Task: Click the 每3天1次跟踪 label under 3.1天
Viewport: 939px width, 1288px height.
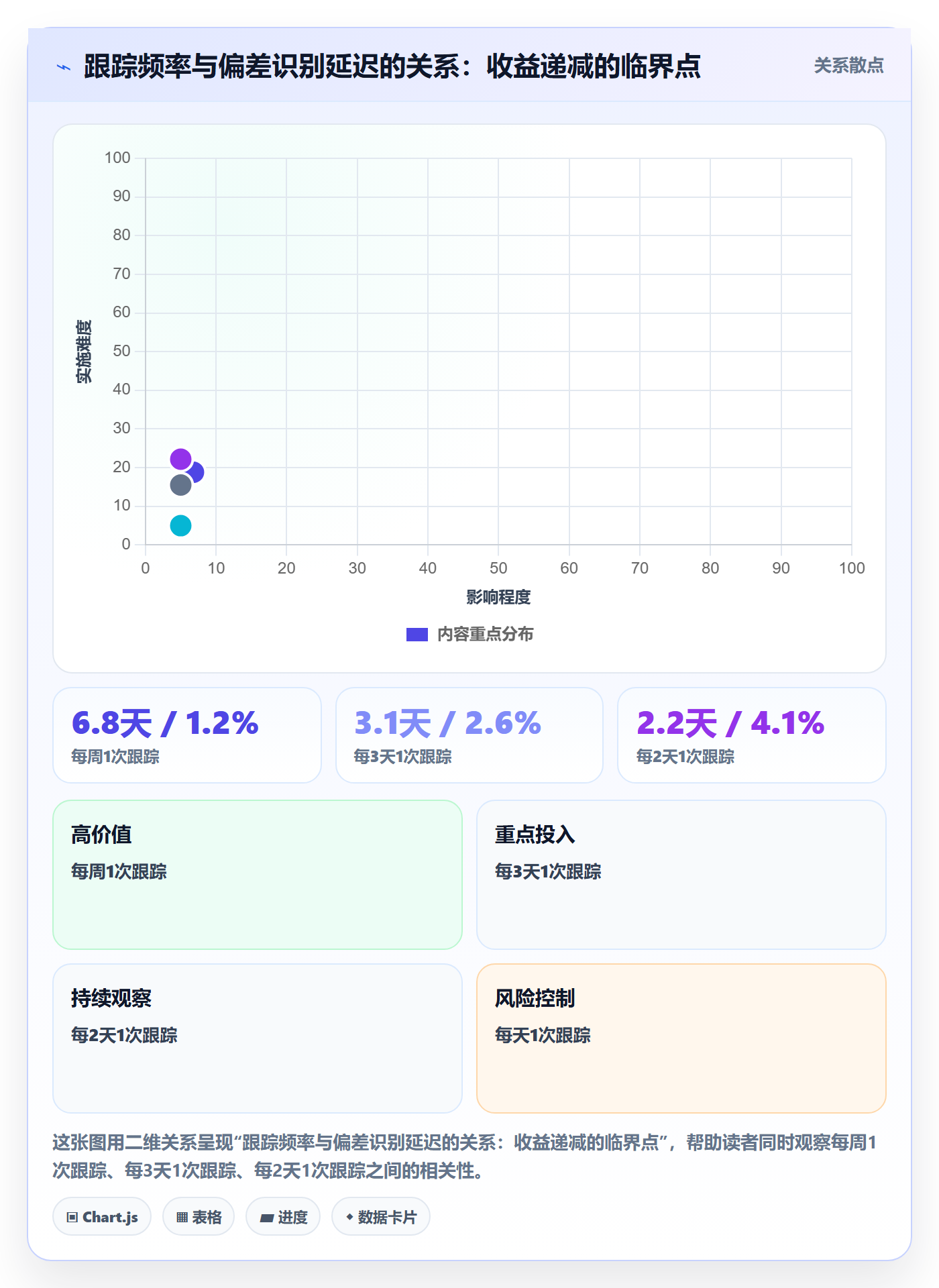Action: click(402, 757)
